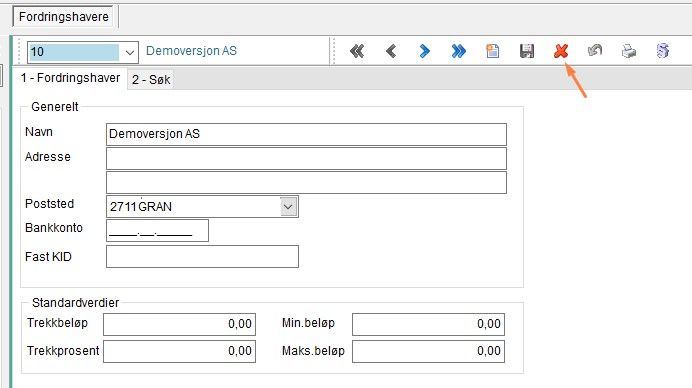Click the second Adresse input line
Image resolution: width=692 pixels, height=388 pixels.
coord(306,182)
